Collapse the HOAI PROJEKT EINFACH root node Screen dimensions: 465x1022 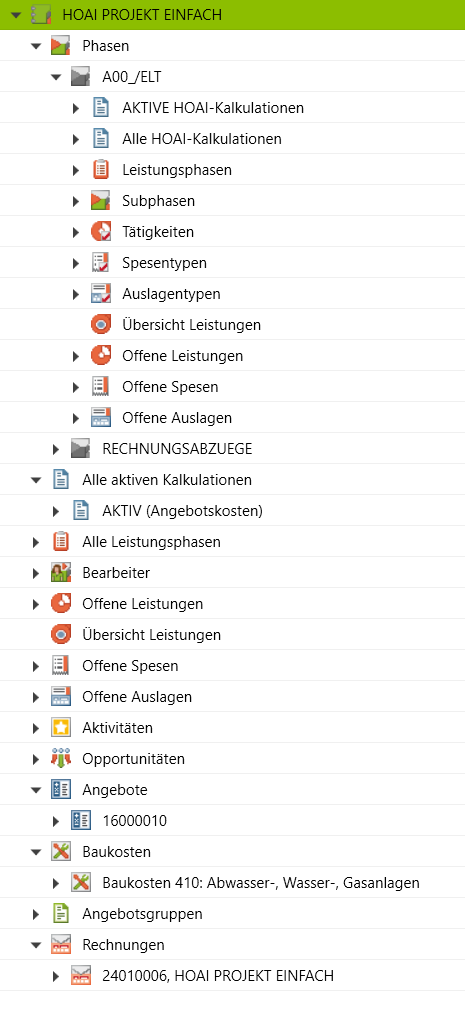16,14
